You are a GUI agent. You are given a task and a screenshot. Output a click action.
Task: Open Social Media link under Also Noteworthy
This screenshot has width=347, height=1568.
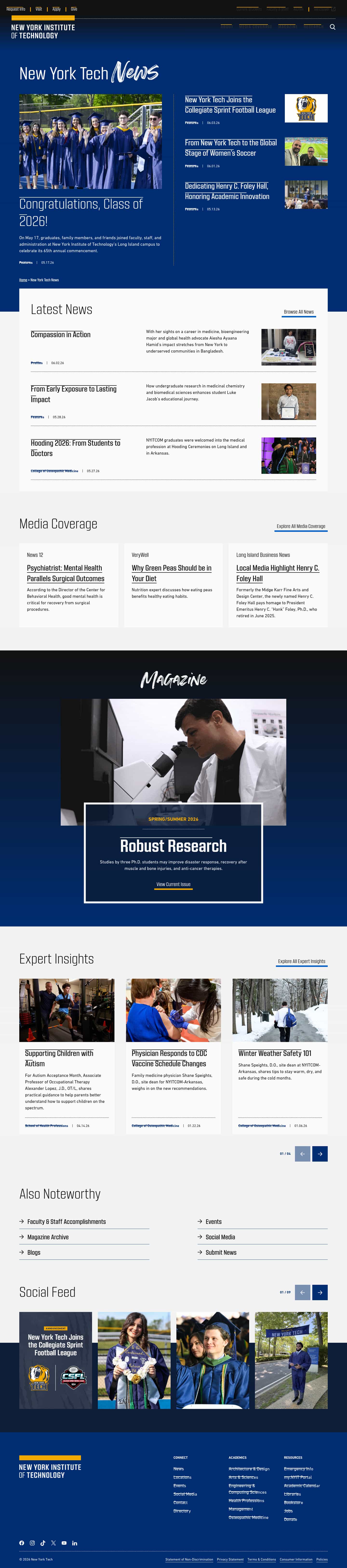click(x=220, y=1237)
